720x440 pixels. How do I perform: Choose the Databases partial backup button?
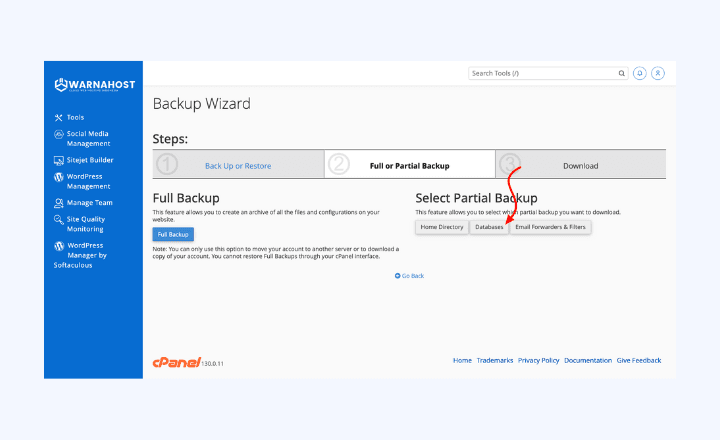[489, 227]
